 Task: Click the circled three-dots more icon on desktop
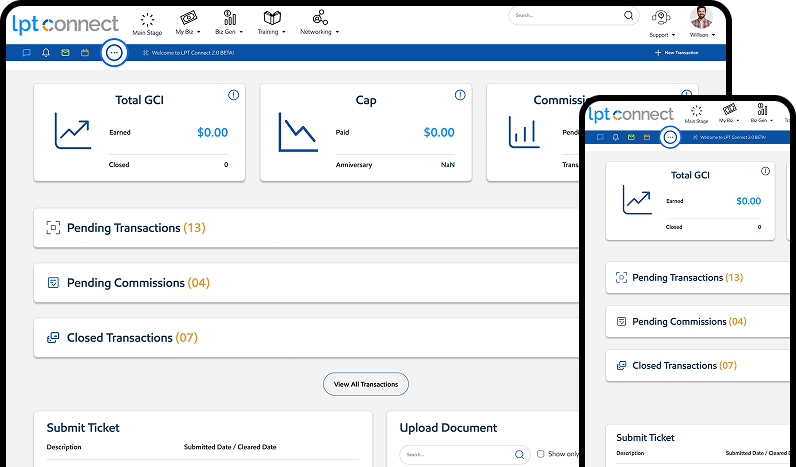115,52
